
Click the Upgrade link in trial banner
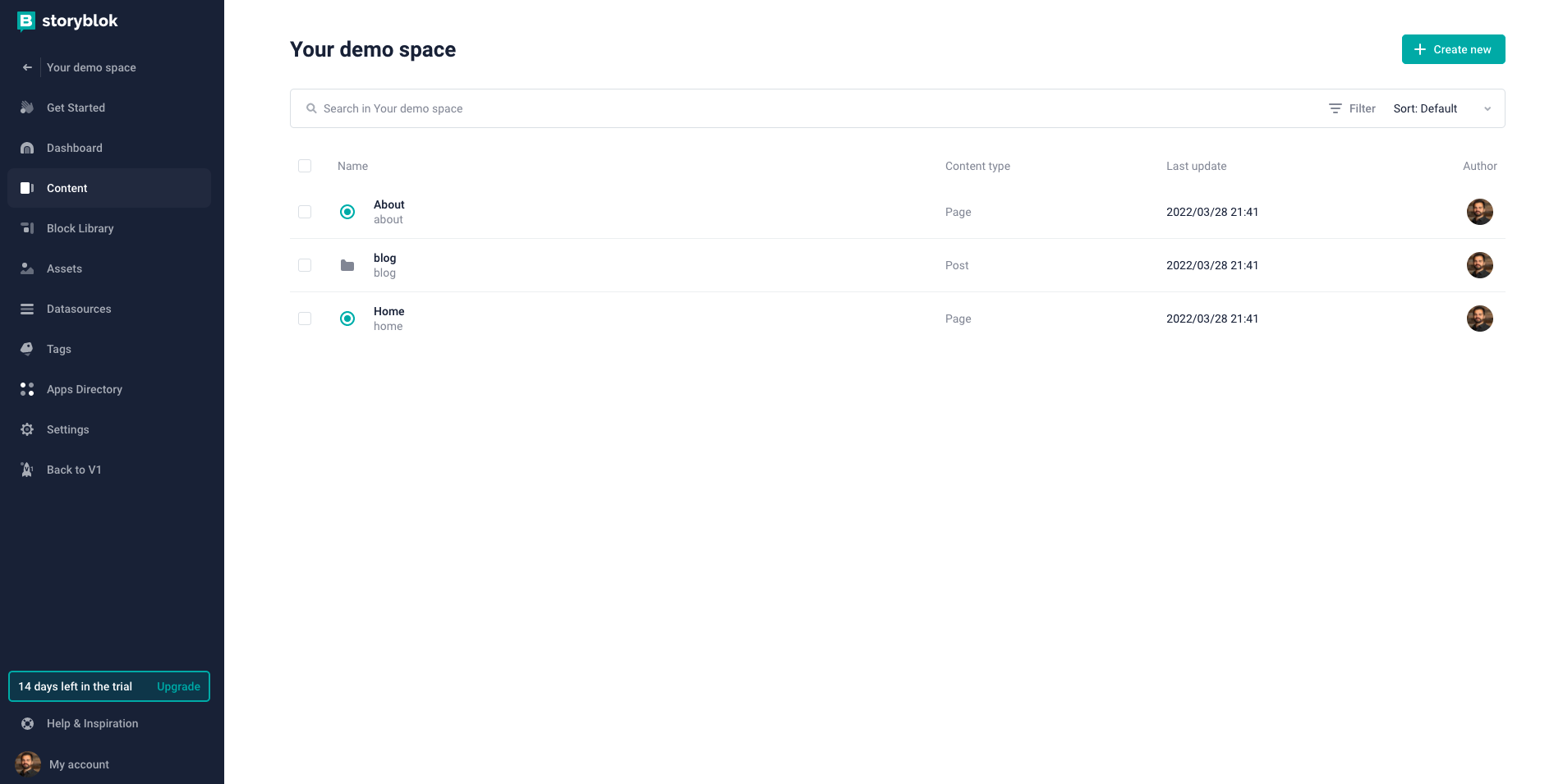click(x=178, y=686)
